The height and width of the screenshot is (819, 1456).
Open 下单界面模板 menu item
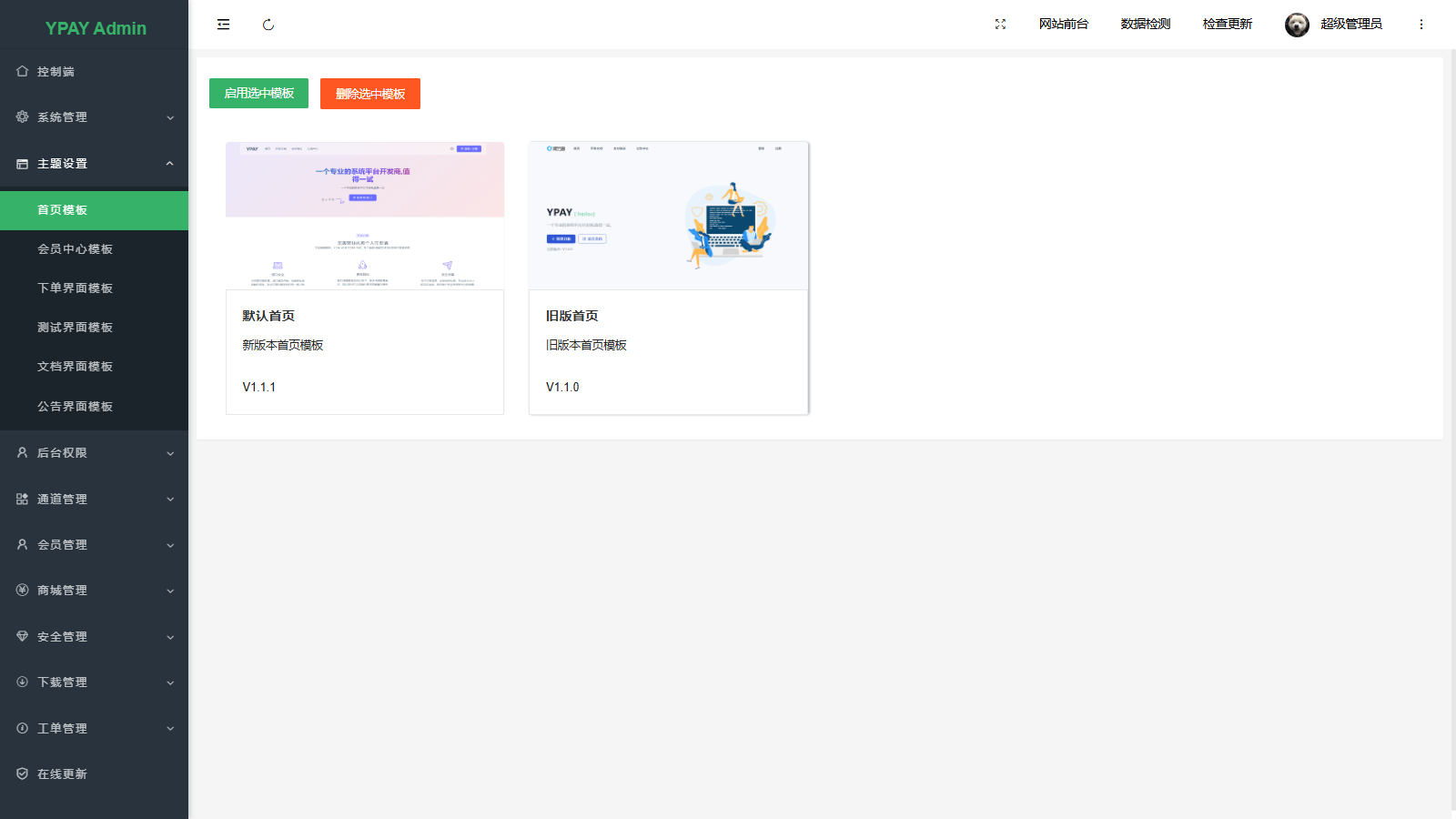click(x=76, y=288)
